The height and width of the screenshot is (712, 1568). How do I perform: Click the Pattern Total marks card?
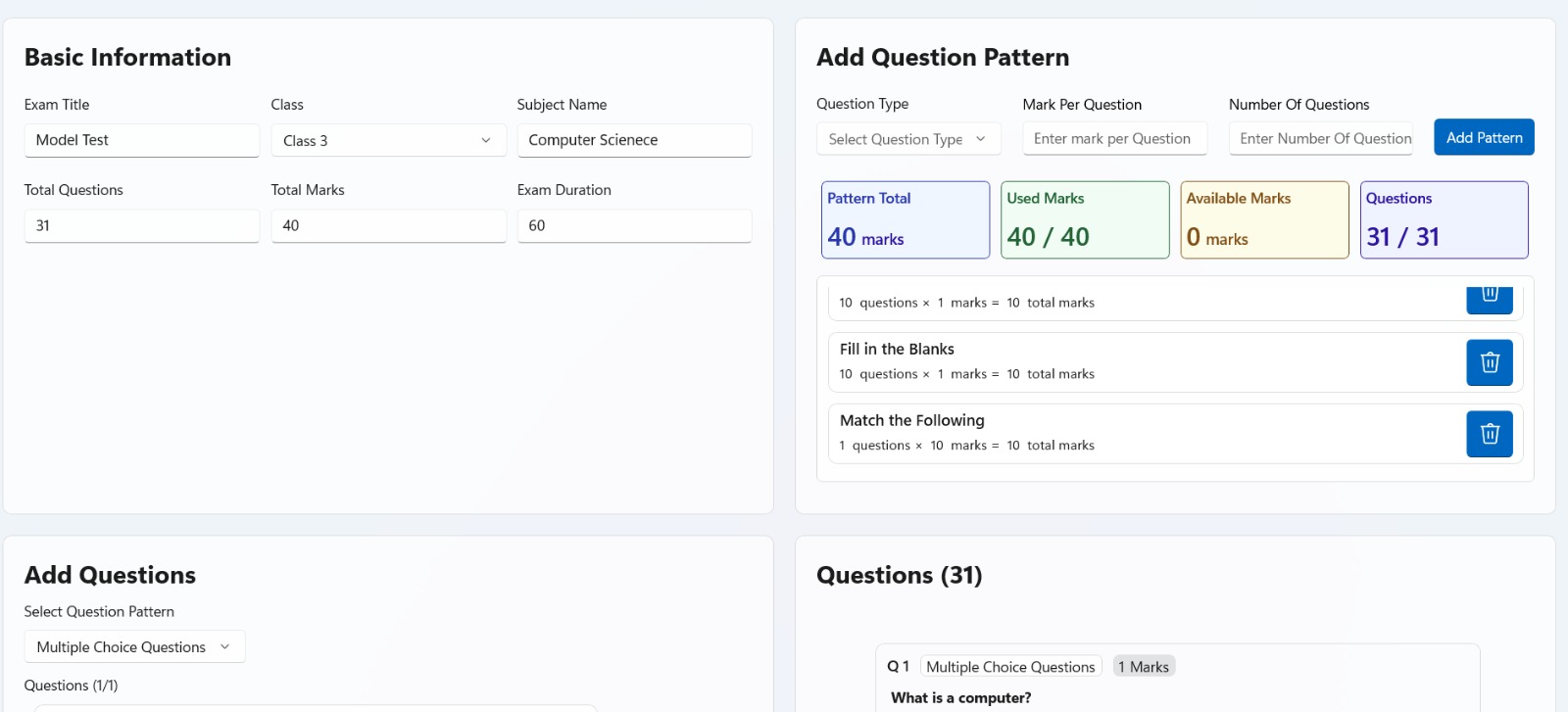(x=905, y=220)
